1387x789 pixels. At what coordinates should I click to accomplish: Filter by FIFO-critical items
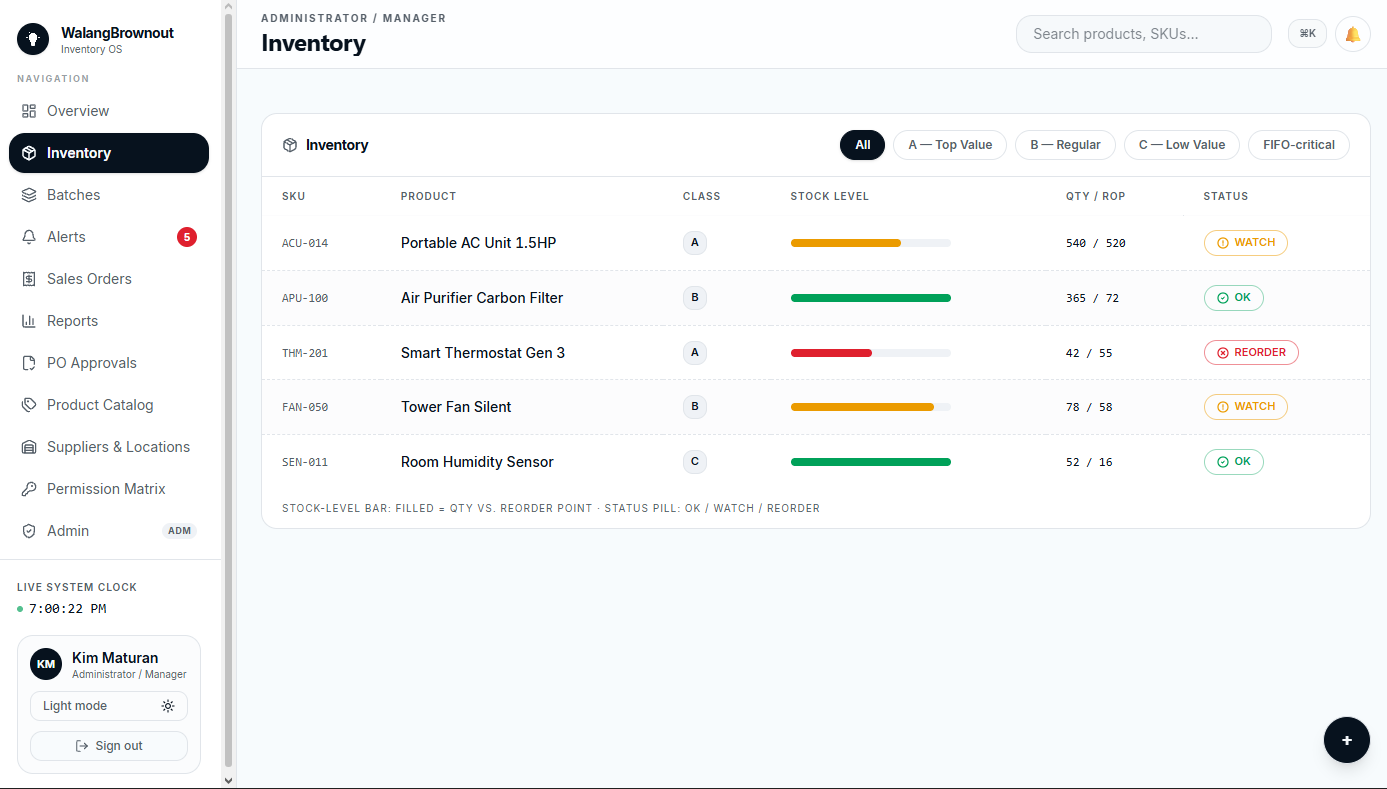1299,145
